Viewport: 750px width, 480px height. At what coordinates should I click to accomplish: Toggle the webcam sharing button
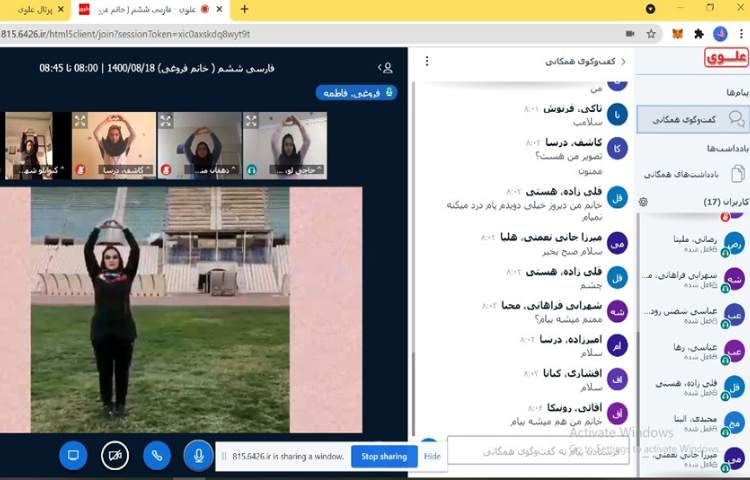pos(115,455)
